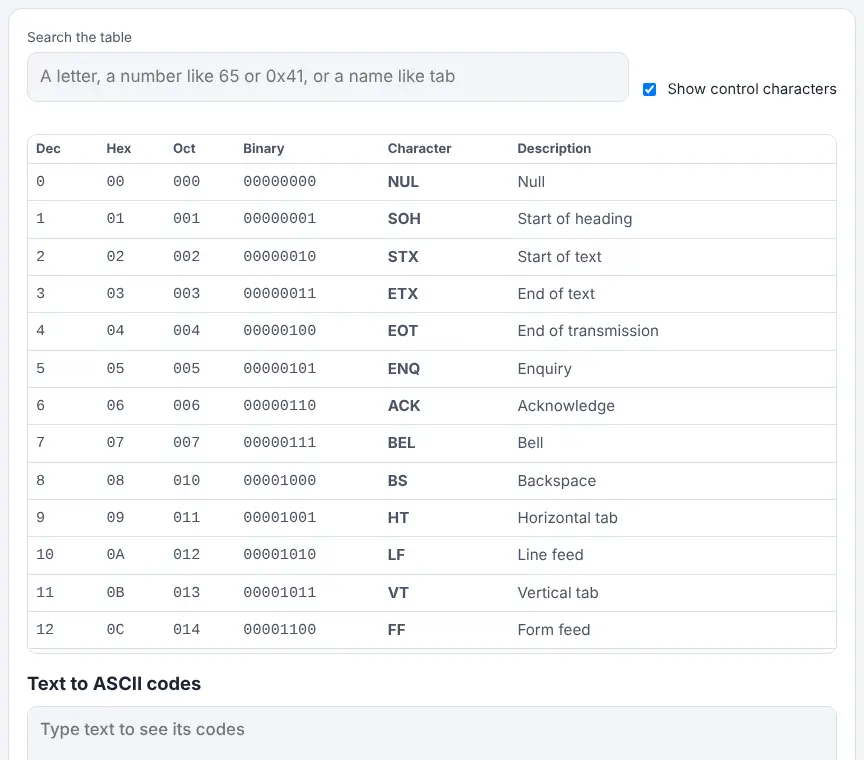The height and width of the screenshot is (760, 864).
Task: Click binary value 00000001
Action: coord(279,218)
